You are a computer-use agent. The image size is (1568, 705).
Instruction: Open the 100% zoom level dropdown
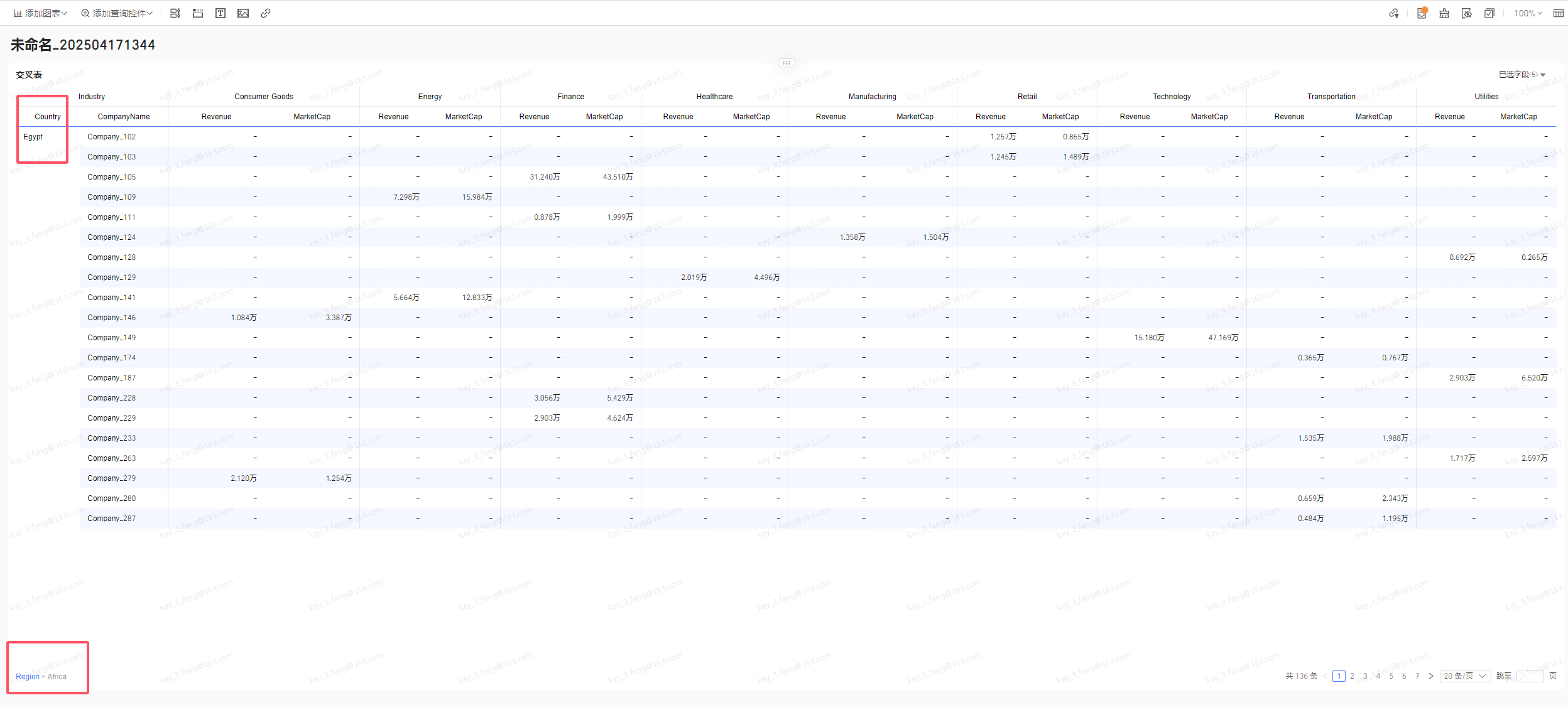pos(1528,13)
